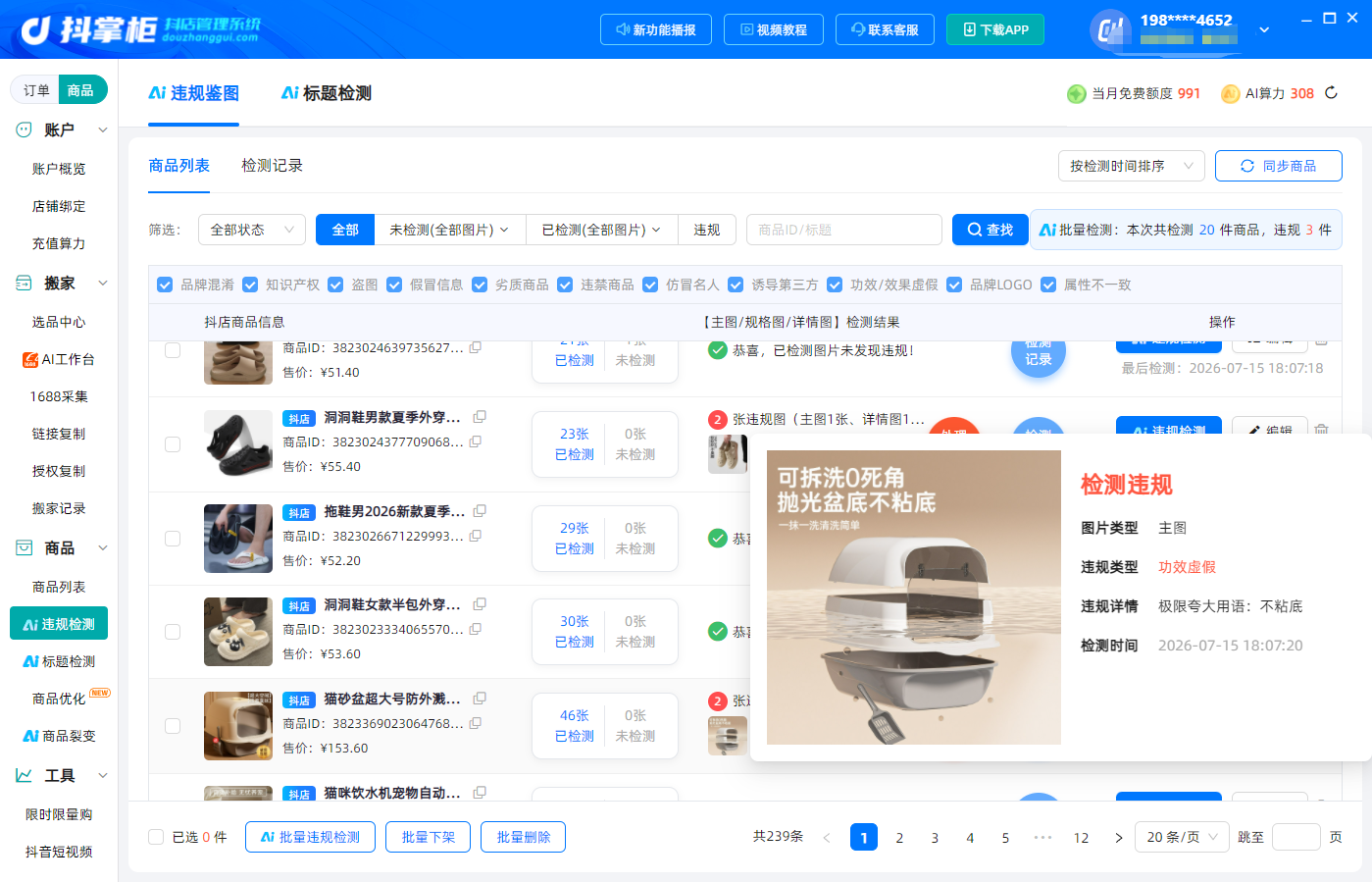The height and width of the screenshot is (882, 1372).
Task: Open the 全部状态 filter dropdown
Action: (x=252, y=230)
